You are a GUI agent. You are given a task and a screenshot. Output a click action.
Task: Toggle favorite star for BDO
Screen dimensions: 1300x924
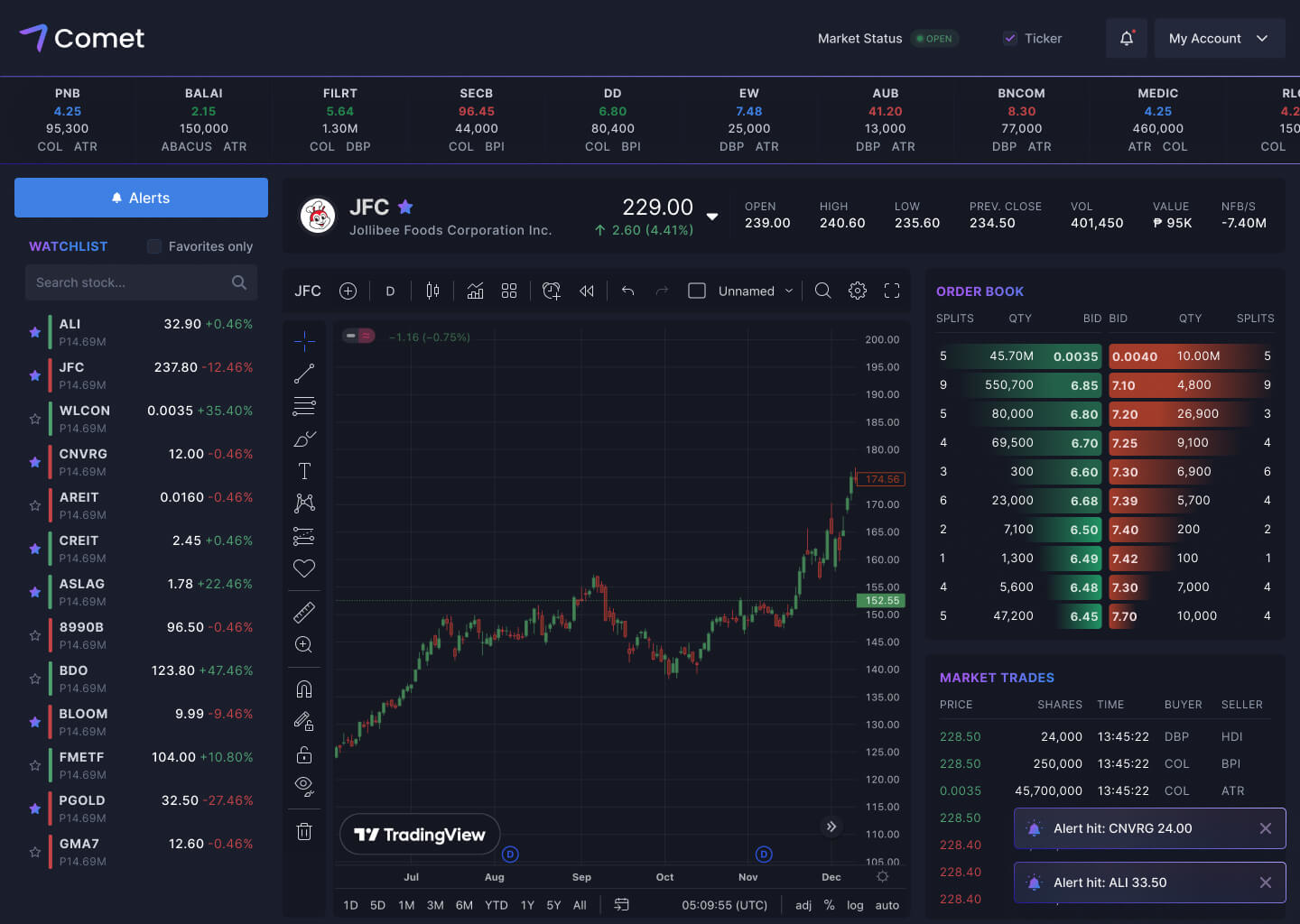pos(35,679)
